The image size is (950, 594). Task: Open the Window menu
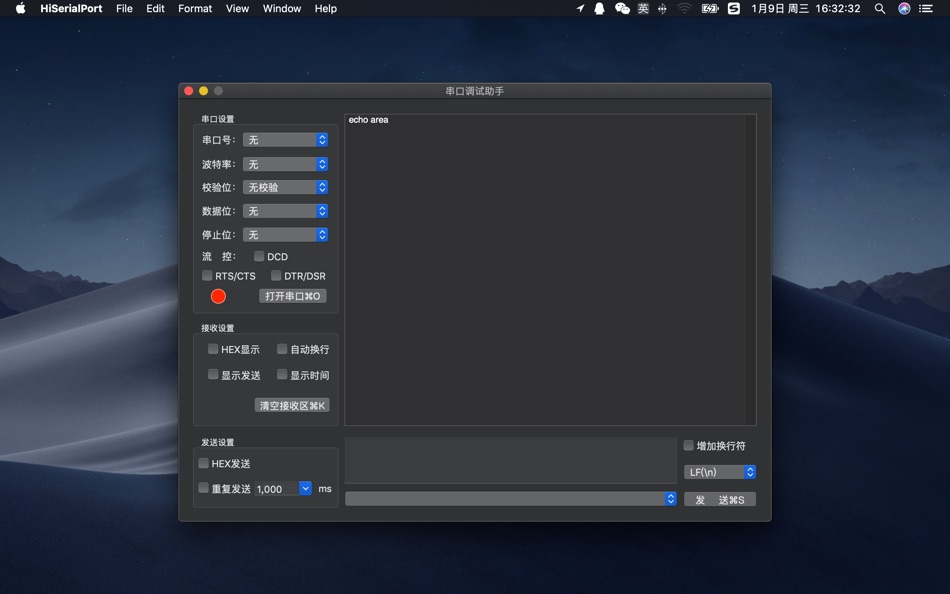point(282,8)
